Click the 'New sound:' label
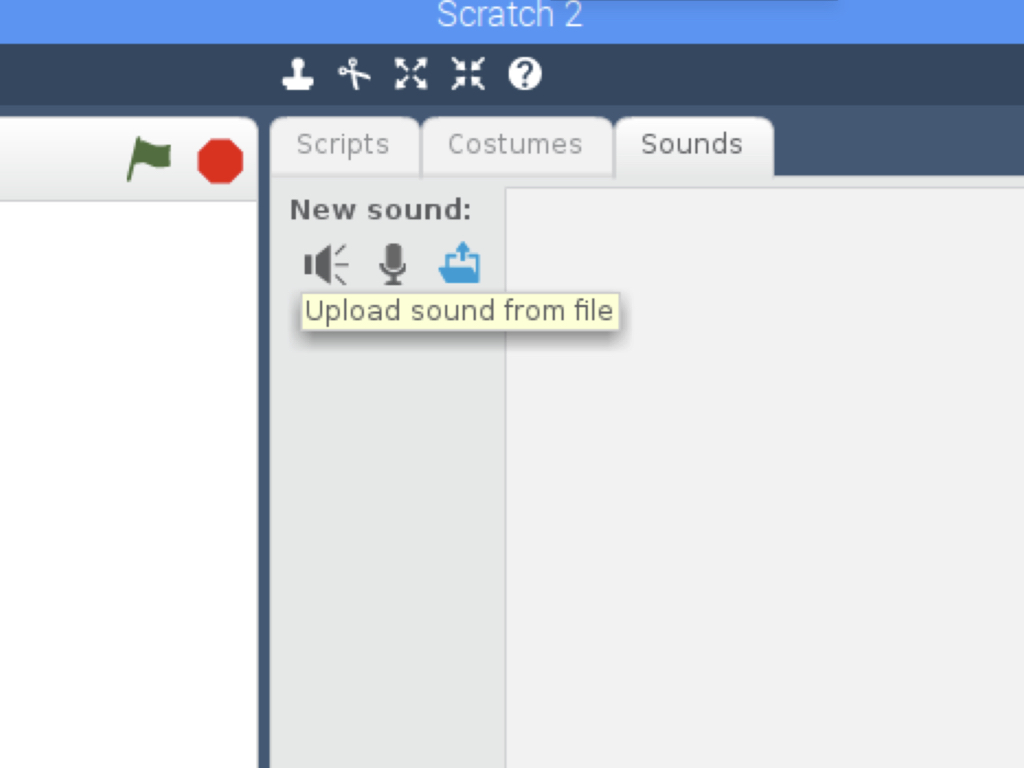 (x=381, y=210)
